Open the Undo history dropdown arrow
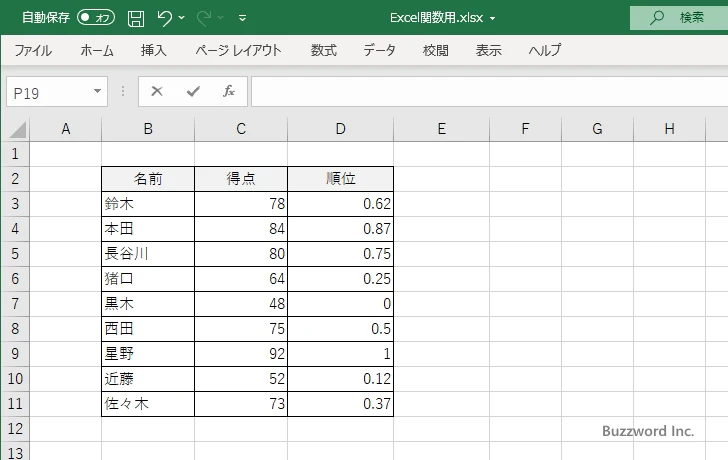Screen dimensions: 728x460 182,18
